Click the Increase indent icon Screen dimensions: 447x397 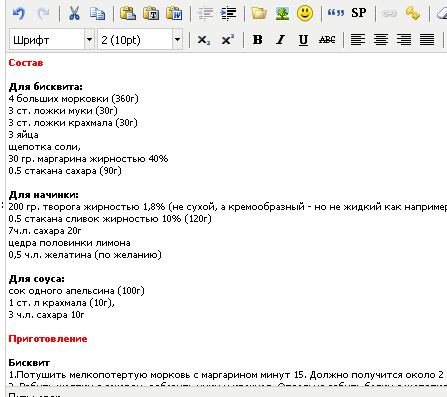click(228, 14)
